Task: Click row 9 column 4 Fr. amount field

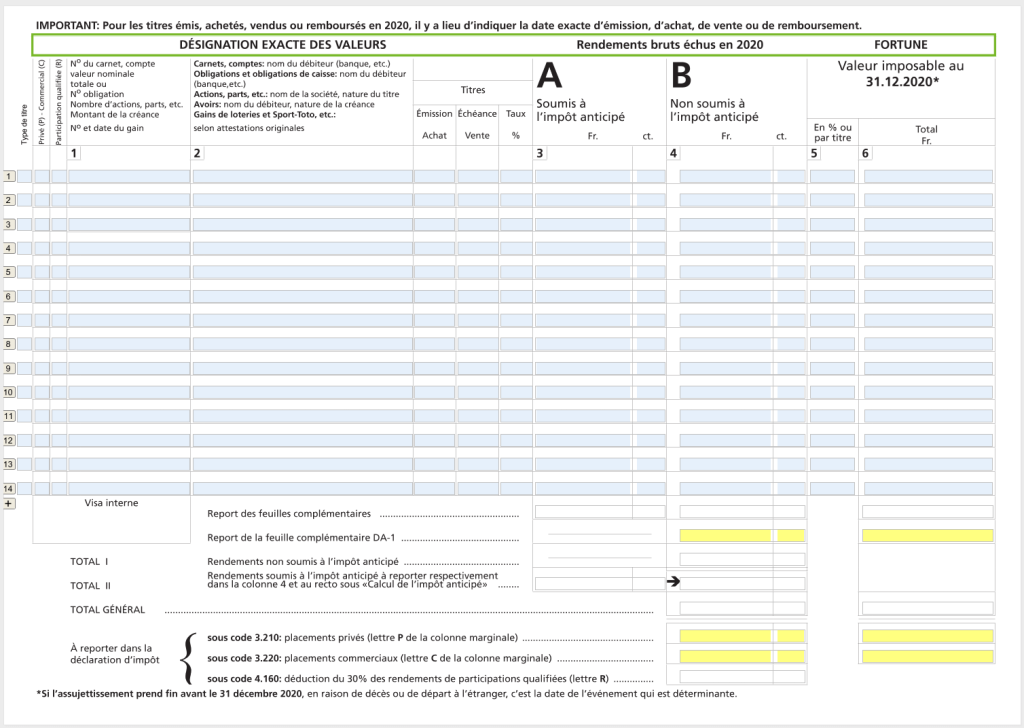Action: (726, 368)
